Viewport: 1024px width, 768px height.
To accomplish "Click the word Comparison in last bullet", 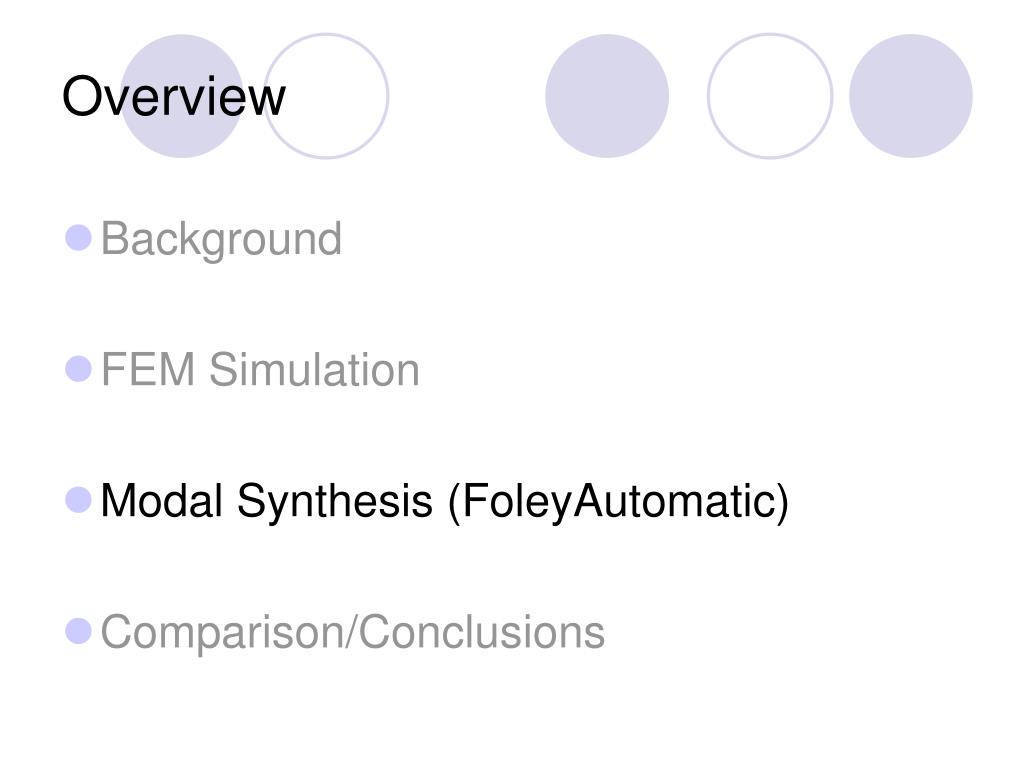I will pos(222,633).
